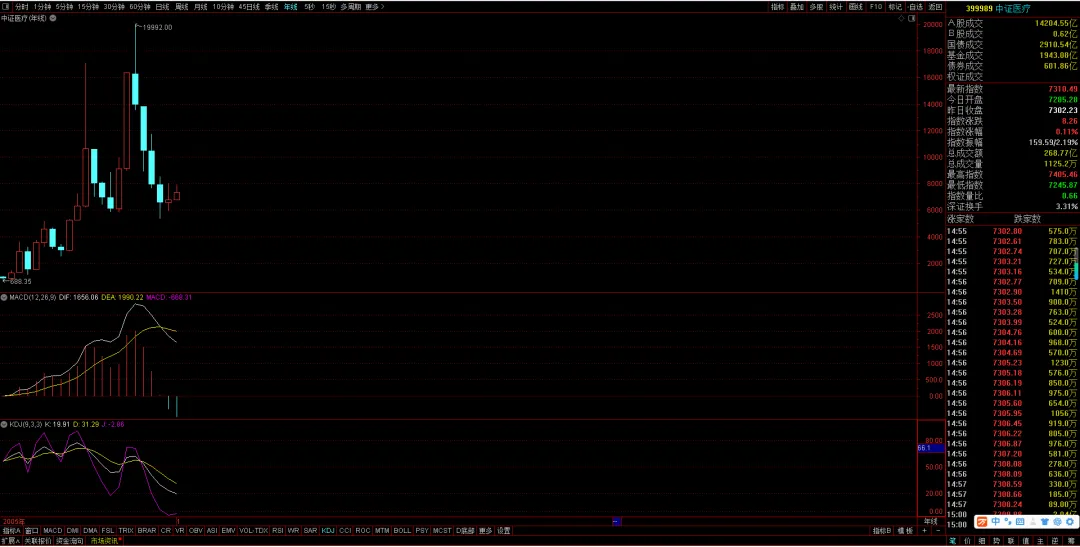Expand 更多 indicators in bottom bar
The image size is (1080, 547).
tap(486, 530)
